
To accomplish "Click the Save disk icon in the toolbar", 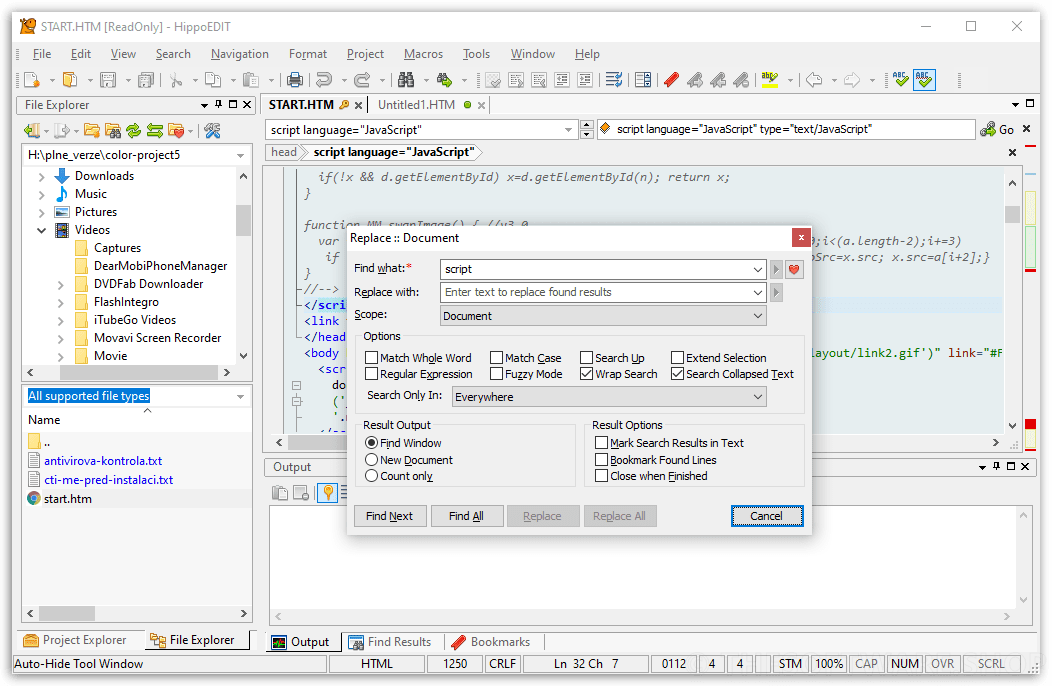I will 108,80.
